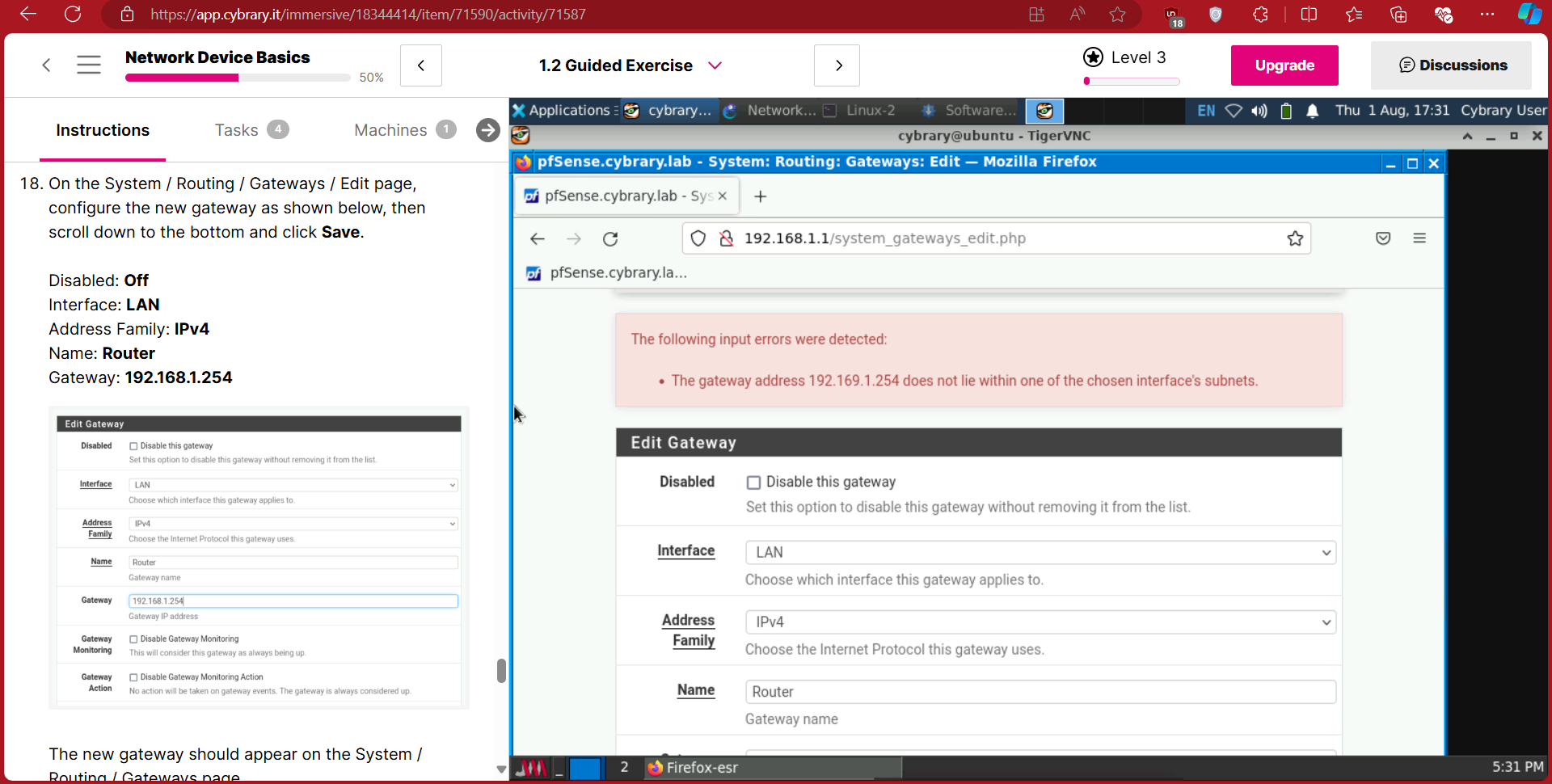The width and height of the screenshot is (1552, 784).
Task: Click the gateway Name input field
Action: point(1040,692)
